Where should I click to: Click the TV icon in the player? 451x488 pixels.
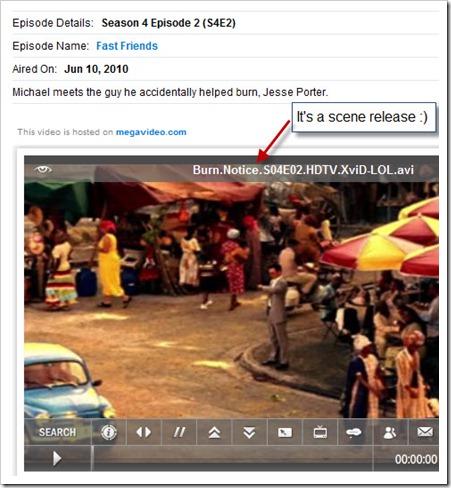[320, 432]
